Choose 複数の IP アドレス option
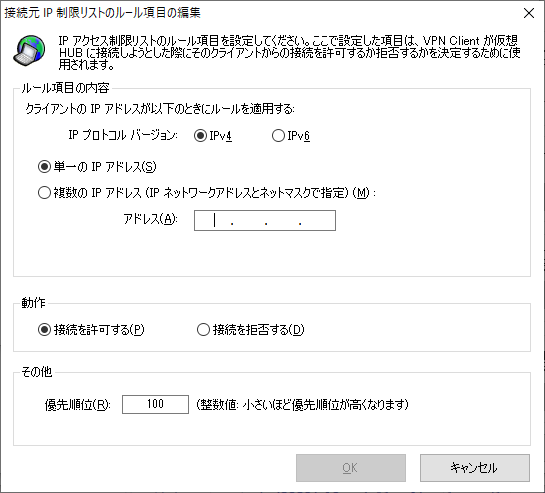Screen dimensions: 545x493 [207, 192]
